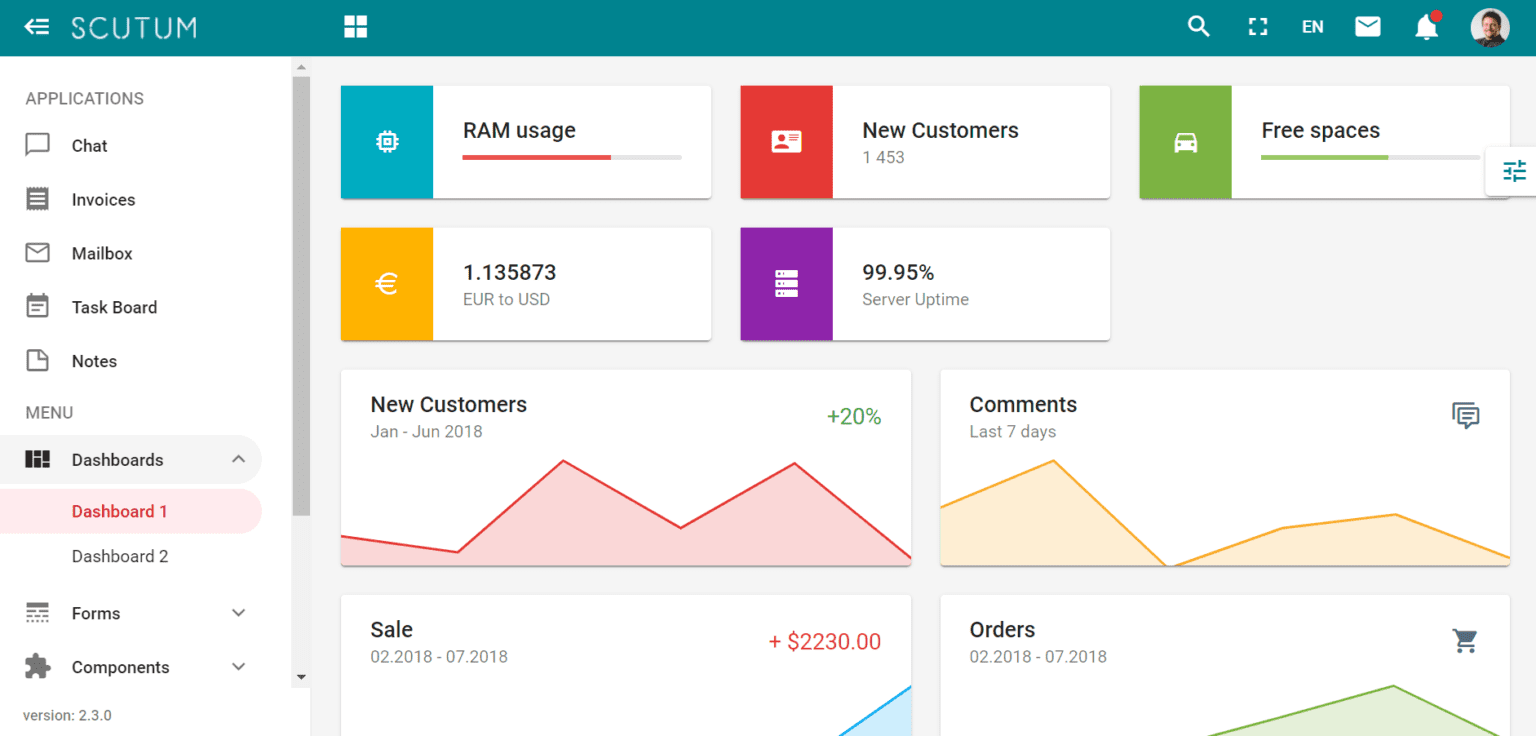
Task: Open the settings panel slider icon on right edge
Action: (1514, 171)
